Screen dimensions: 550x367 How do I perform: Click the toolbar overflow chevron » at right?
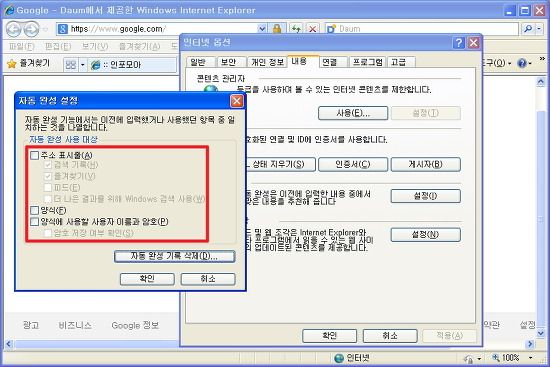pos(542,59)
